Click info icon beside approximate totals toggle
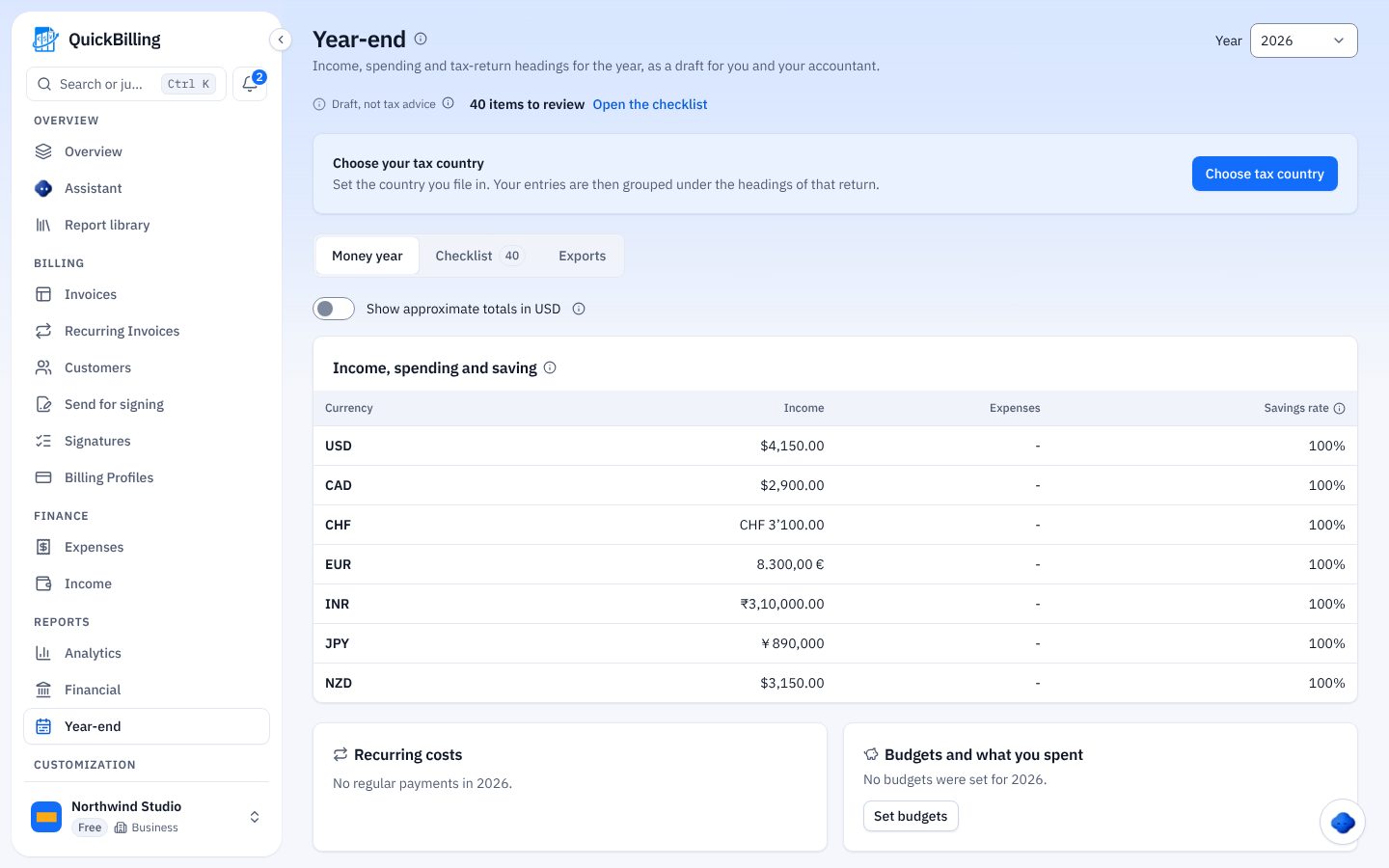1389x868 pixels. [x=579, y=309]
